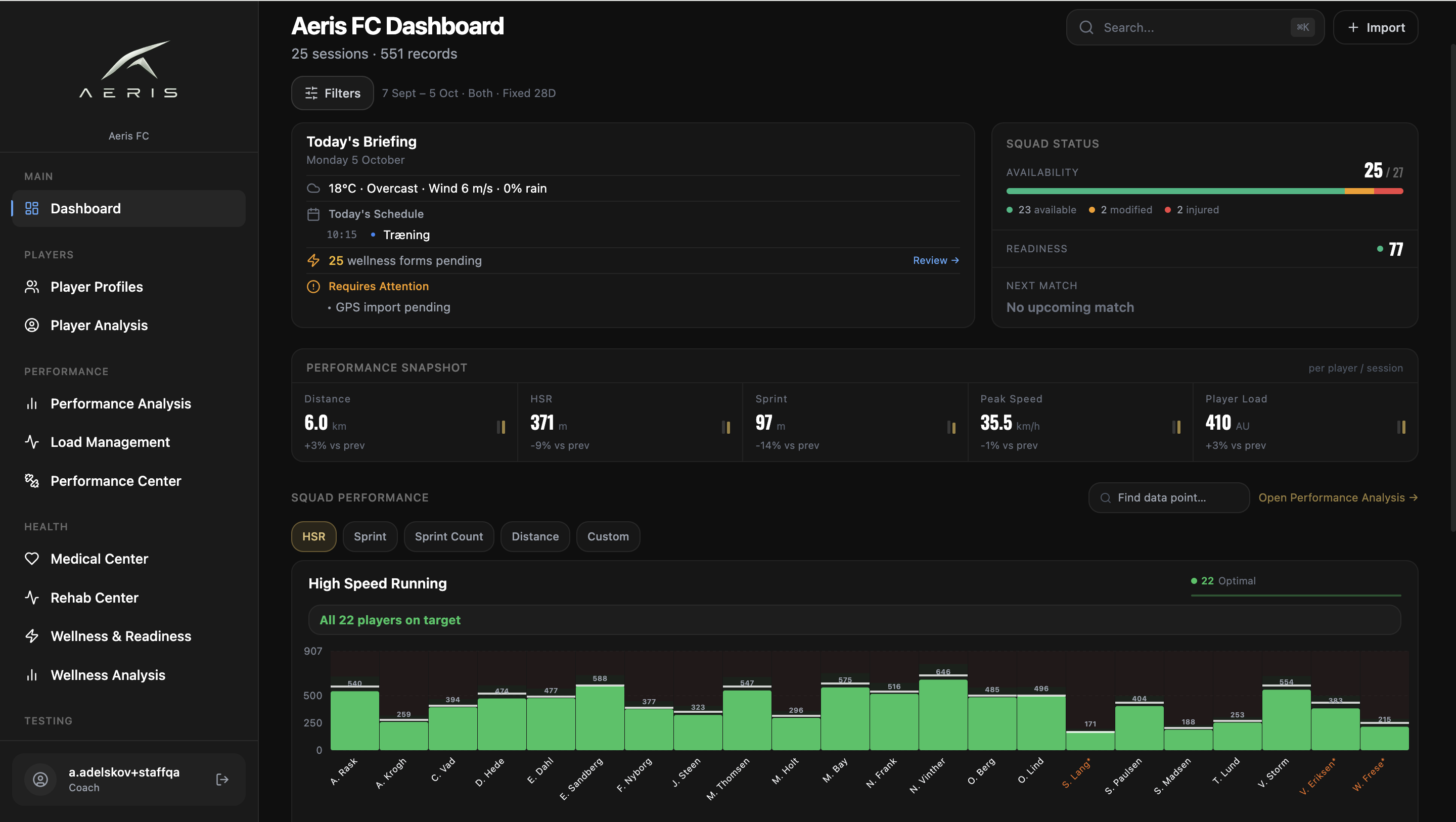Click the Wellness Analysis bar chart icon
Screen dimensions: 1456x822
[x=32, y=675]
